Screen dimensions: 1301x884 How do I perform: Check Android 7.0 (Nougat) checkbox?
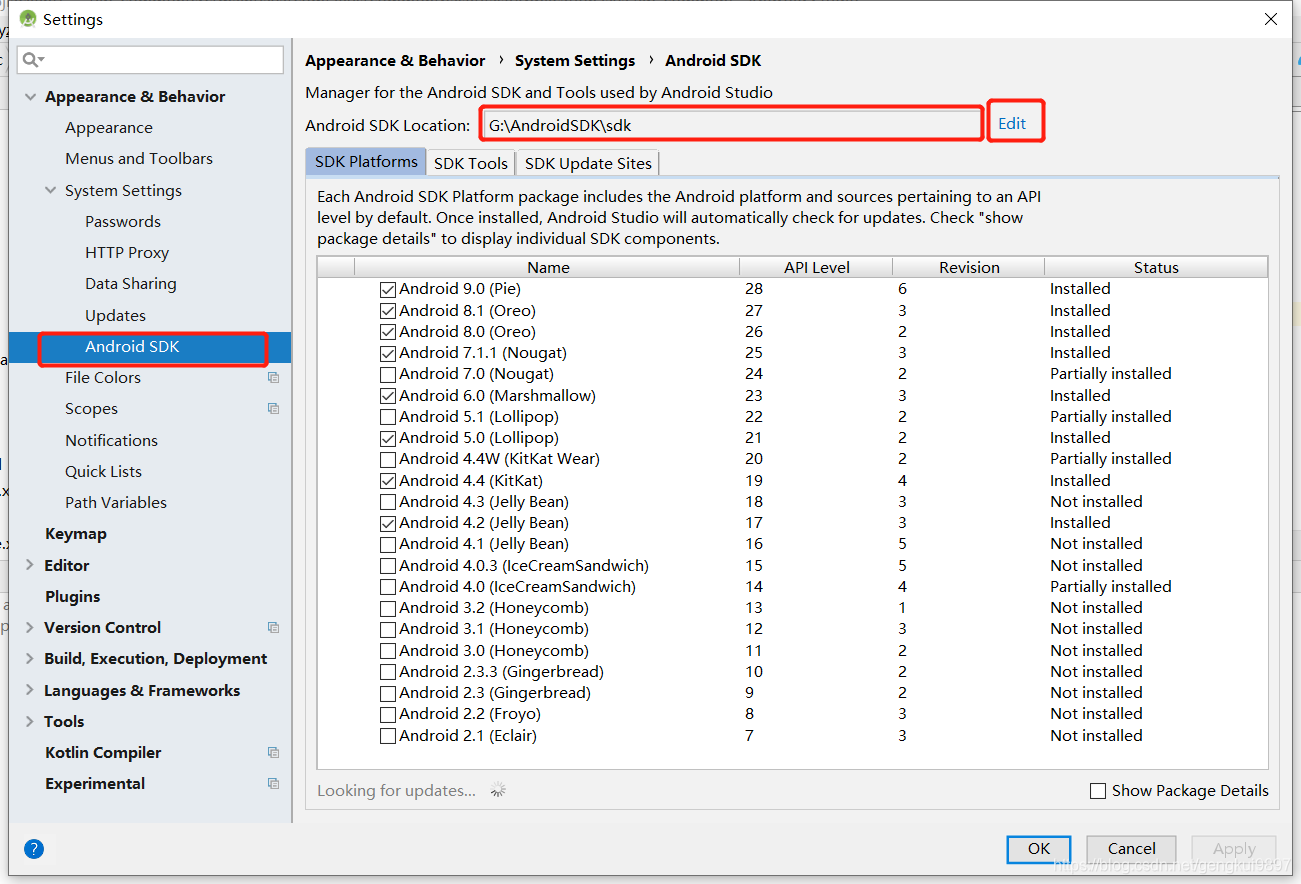[x=388, y=374]
